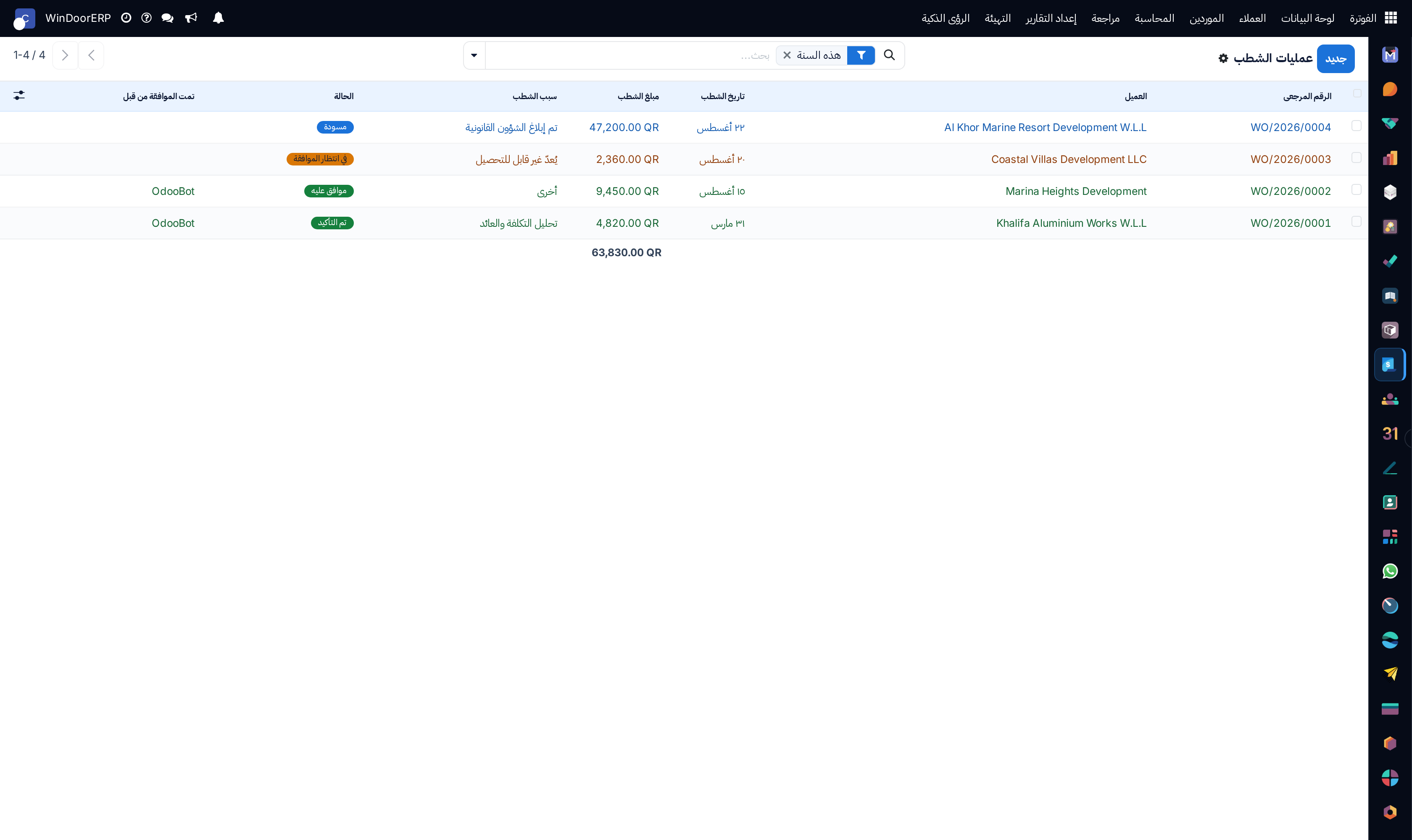The image size is (1412, 840).
Task: Open the chat conversations icon in top bar
Action: coord(167,18)
